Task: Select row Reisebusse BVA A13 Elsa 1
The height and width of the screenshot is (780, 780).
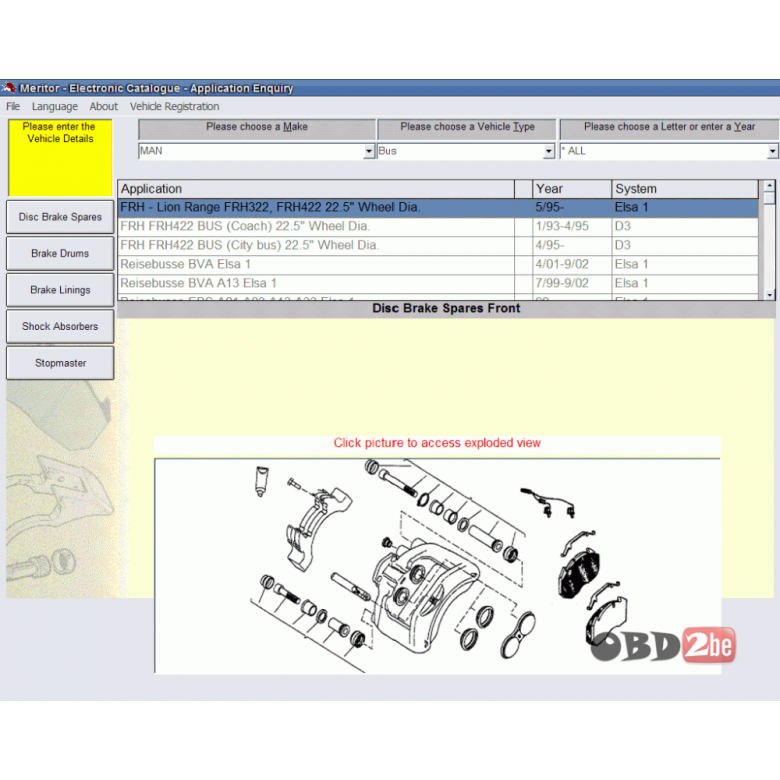Action: click(x=438, y=283)
